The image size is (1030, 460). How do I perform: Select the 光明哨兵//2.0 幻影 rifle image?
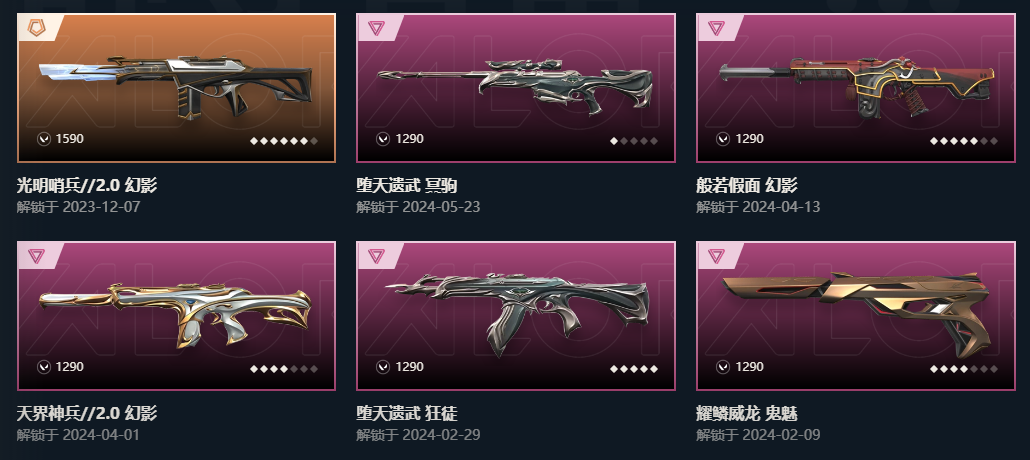point(175,87)
